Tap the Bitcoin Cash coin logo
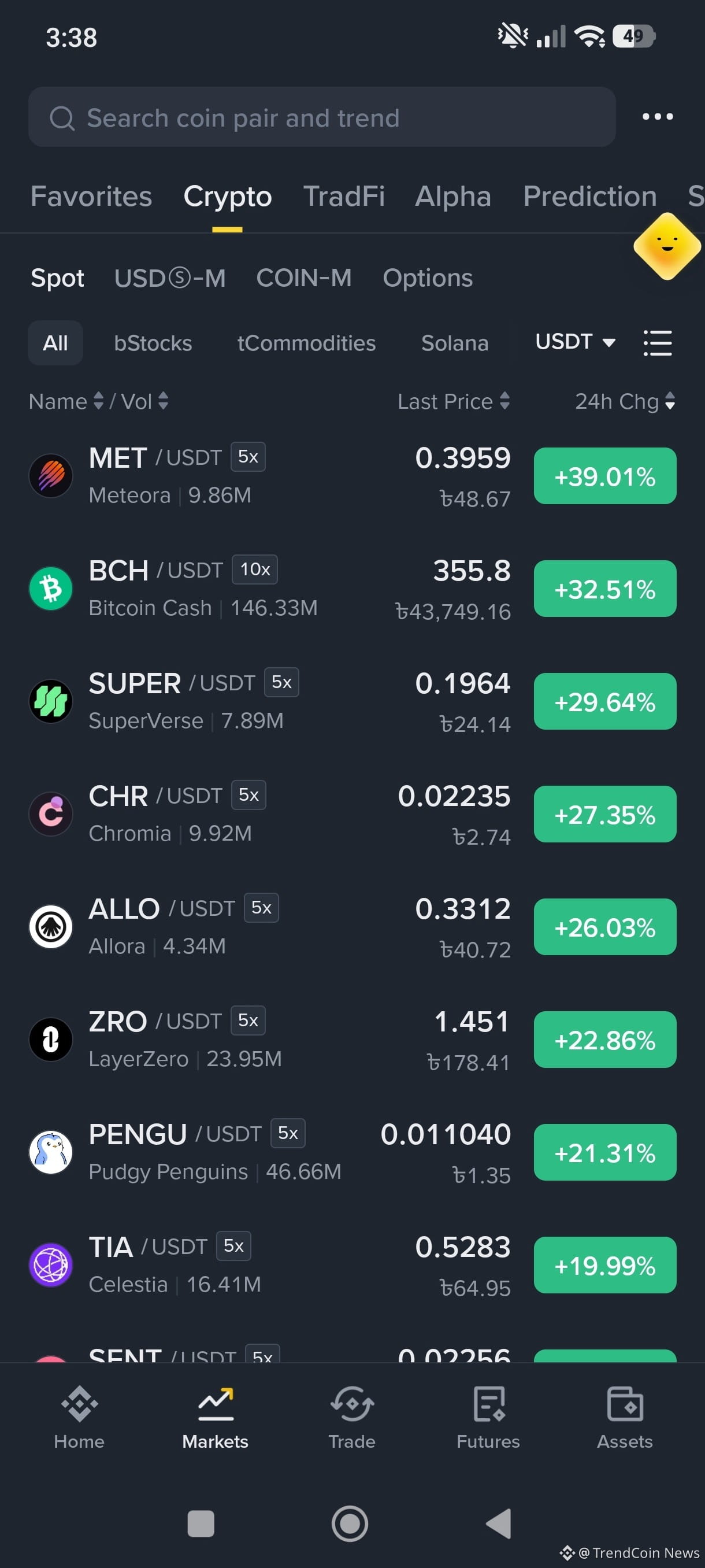Image resolution: width=705 pixels, height=1568 pixels. (x=51, y=589)
